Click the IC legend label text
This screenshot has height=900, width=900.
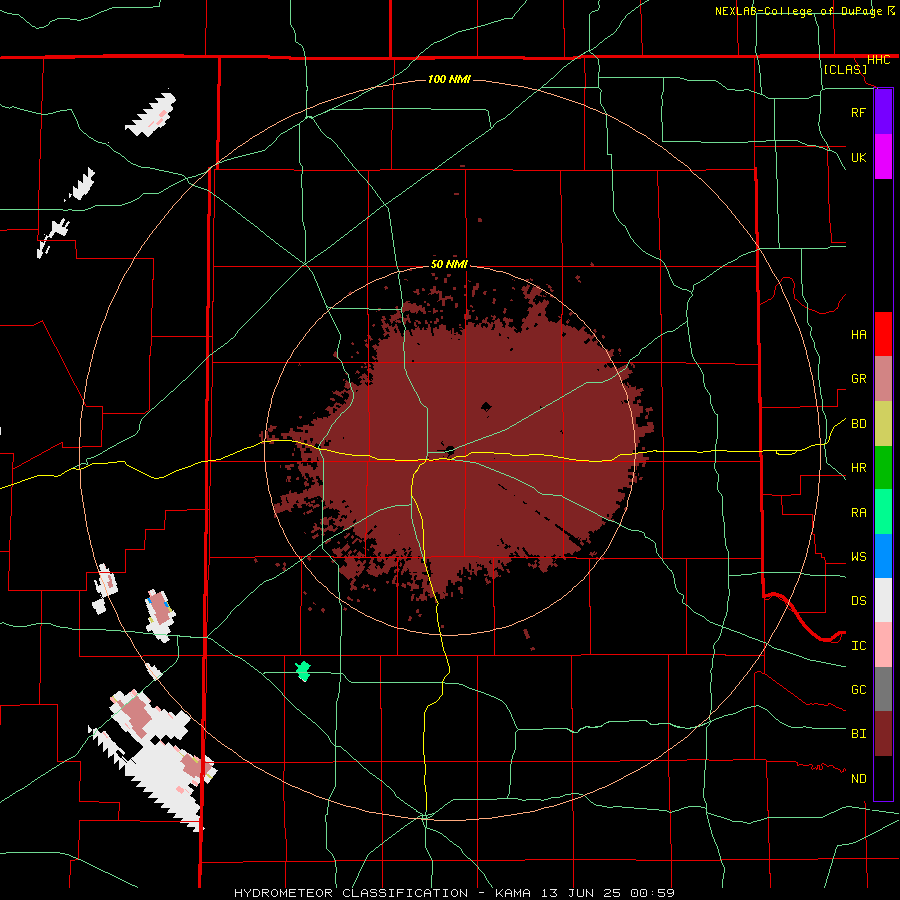(x=859, y=646)
